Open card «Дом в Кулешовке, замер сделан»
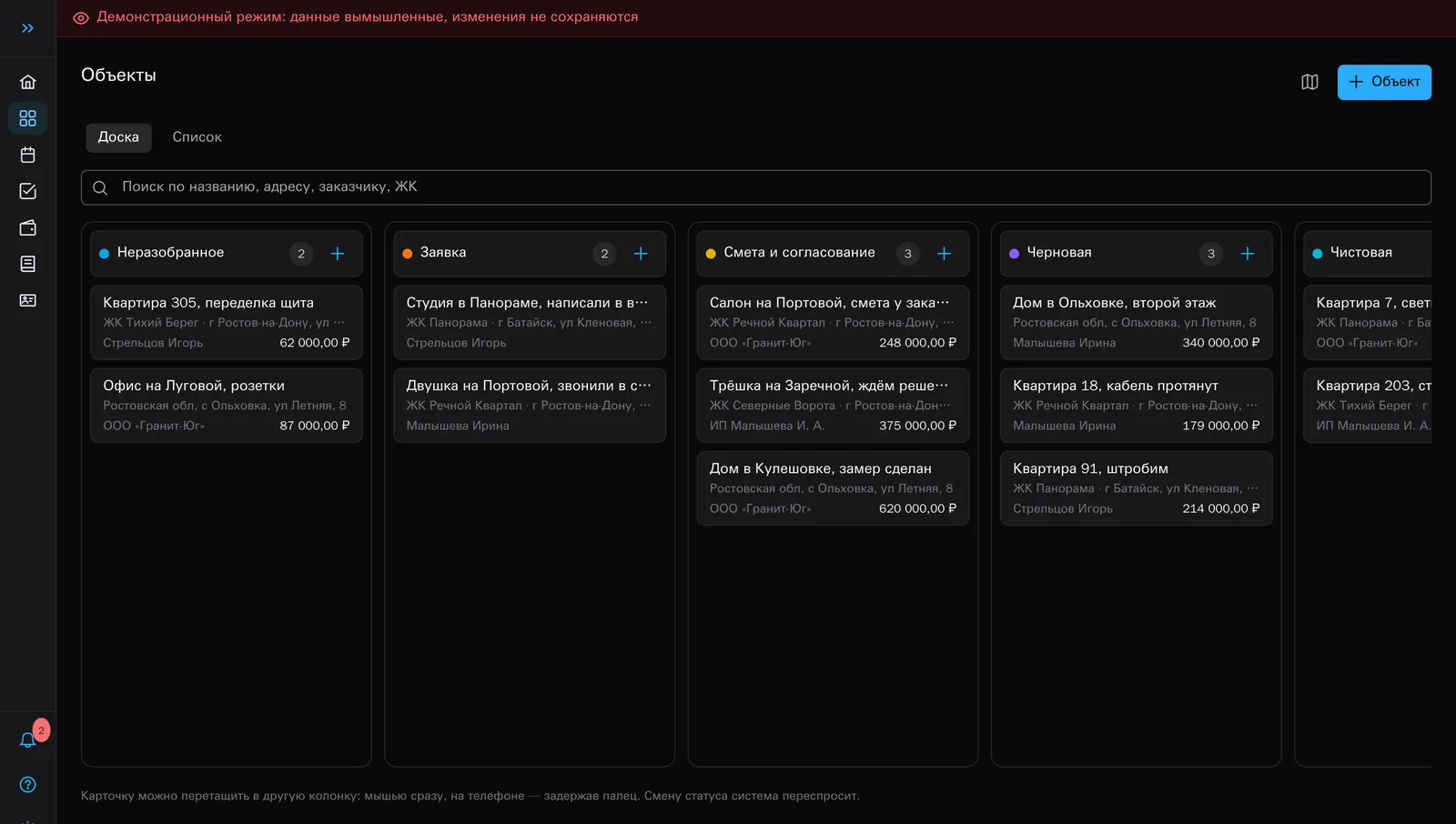The height and width of the screenshot is (824, 1456). (833, 488)
